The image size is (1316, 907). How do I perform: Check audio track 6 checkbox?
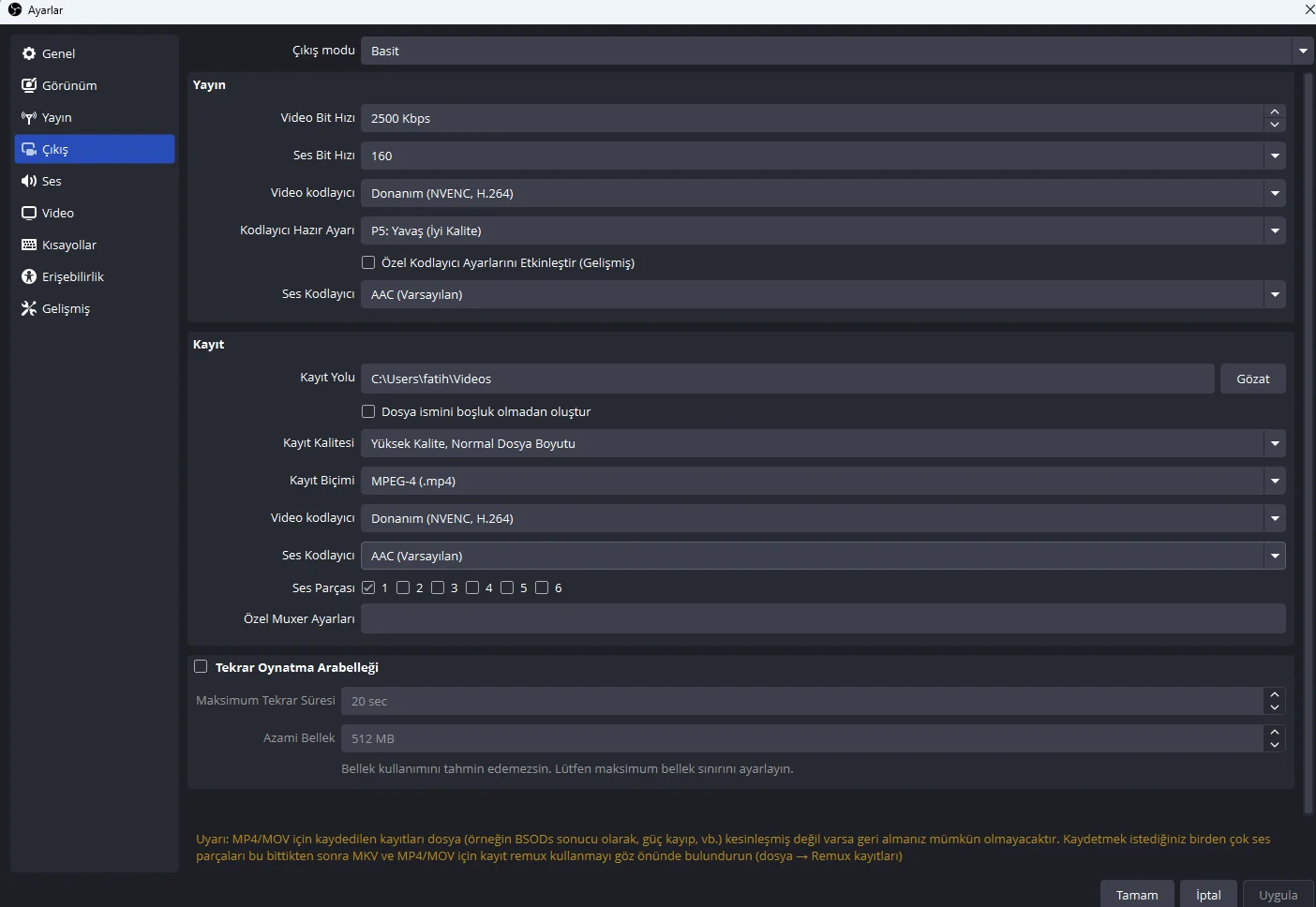[542, 587]
